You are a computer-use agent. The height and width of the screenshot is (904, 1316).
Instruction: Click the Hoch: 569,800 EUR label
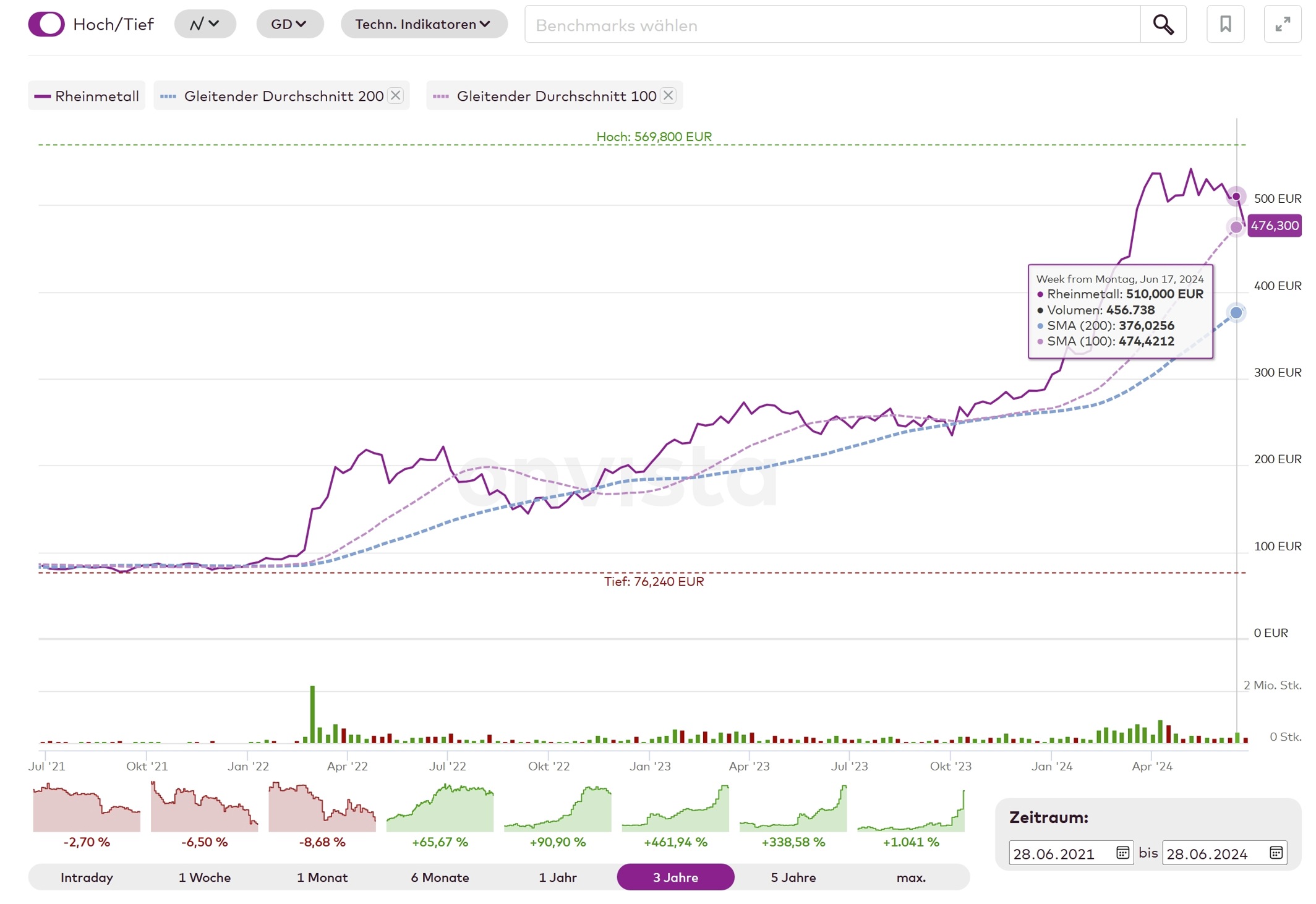click(654, 137)
